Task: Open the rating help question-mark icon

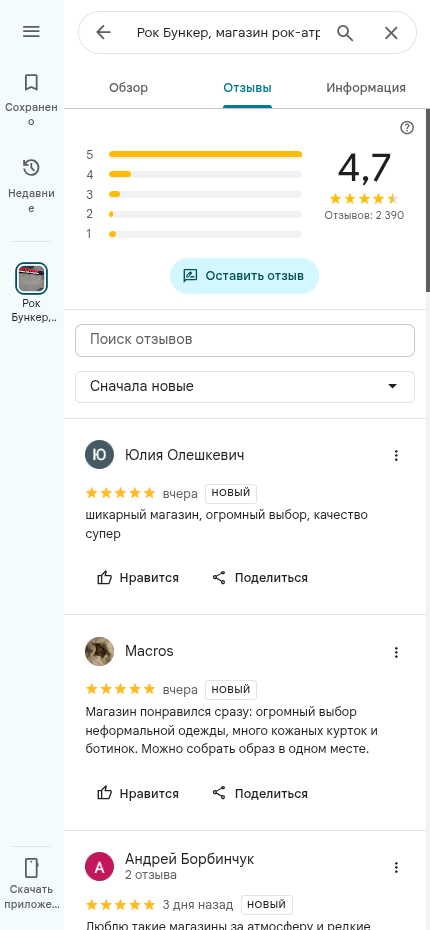Action: 407,128
